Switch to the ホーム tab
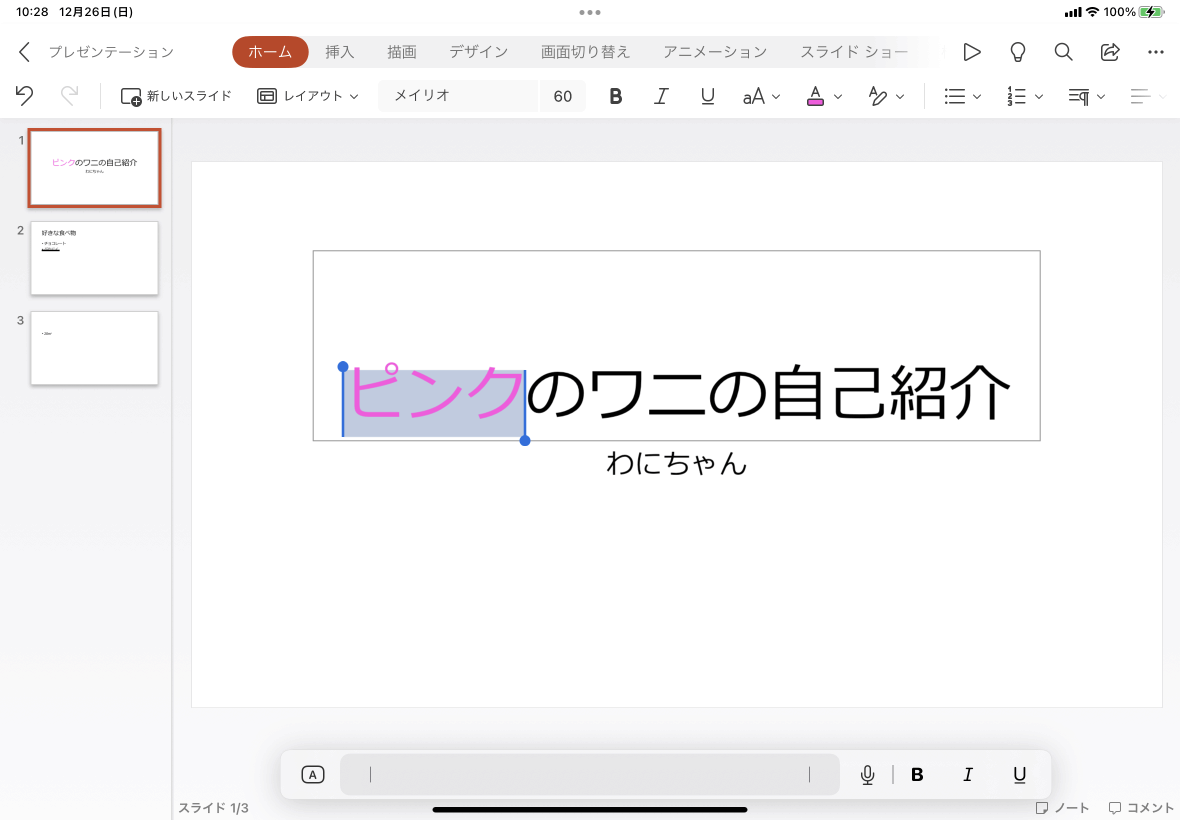This screenshot has height=820, width=1180. point(270,52)
